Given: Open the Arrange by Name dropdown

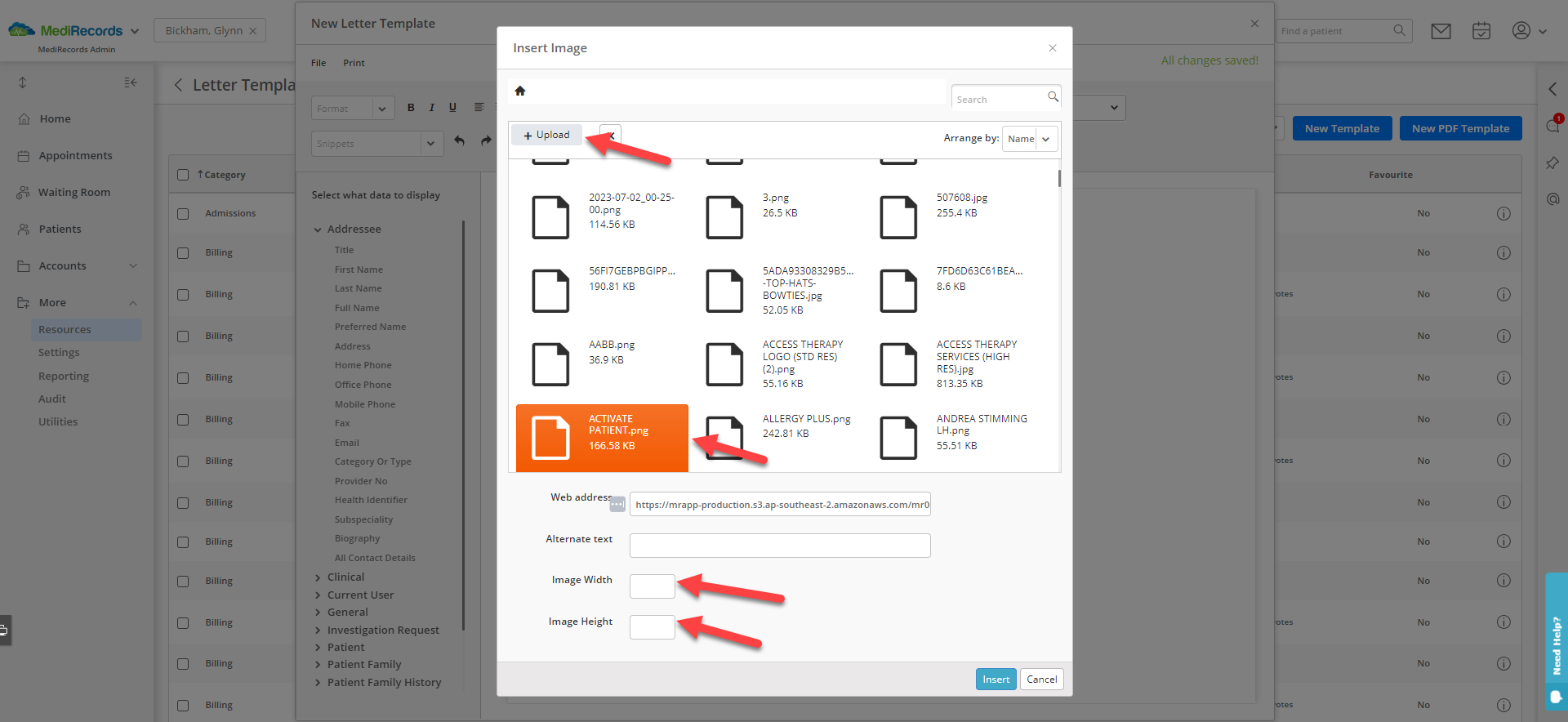Looking at the screenshot, I should pos(1030,139).
